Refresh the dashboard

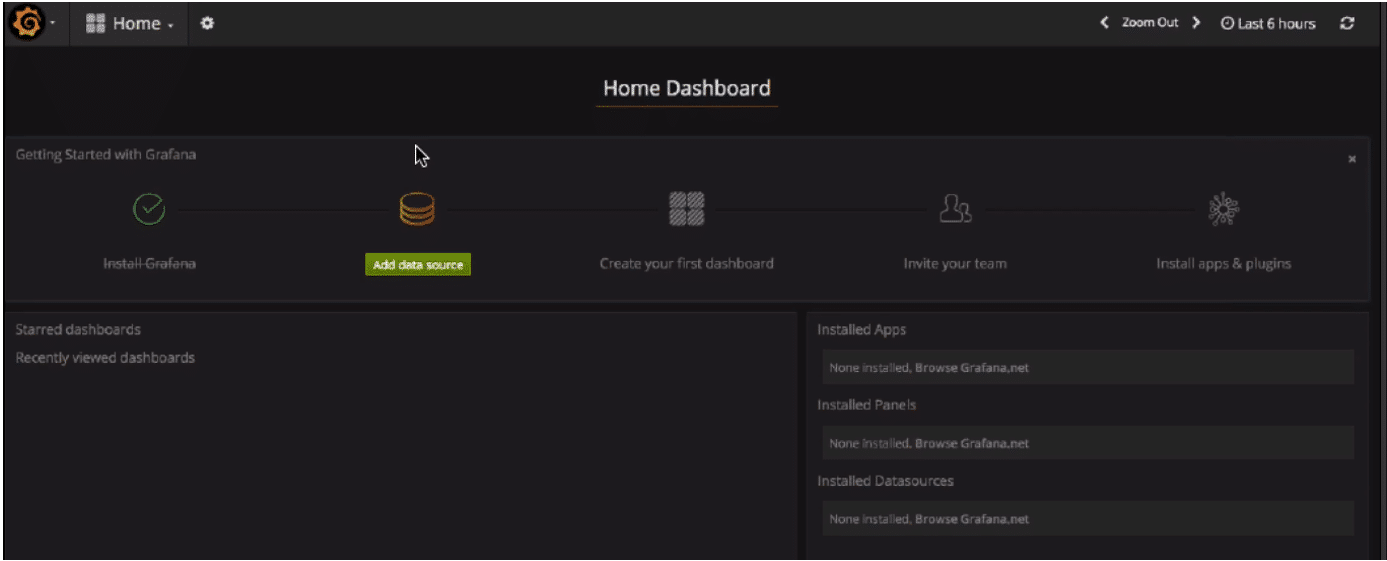1347,23
